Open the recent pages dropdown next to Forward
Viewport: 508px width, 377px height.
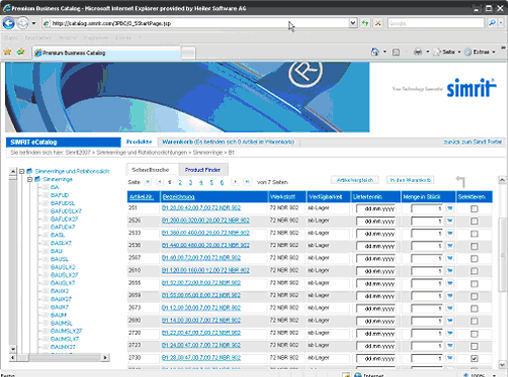[34, 23]
